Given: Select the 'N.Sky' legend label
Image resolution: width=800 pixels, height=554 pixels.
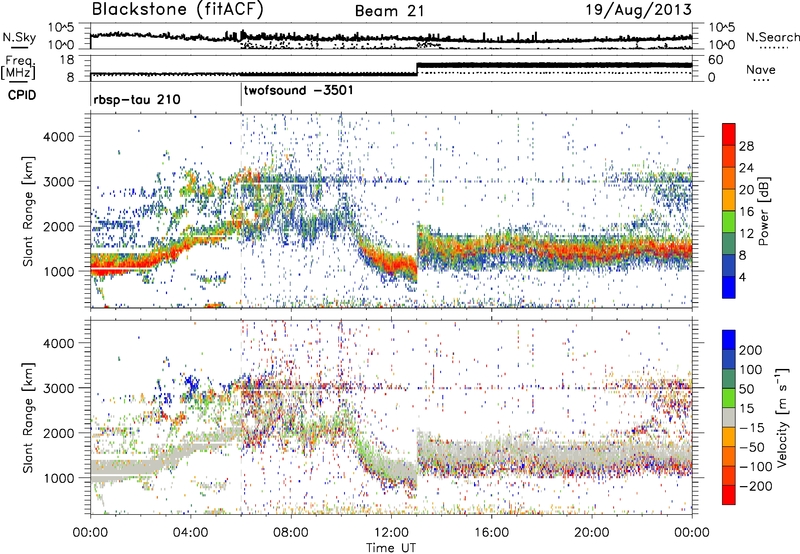Looking at the screenshot, I should coord(19,37).
